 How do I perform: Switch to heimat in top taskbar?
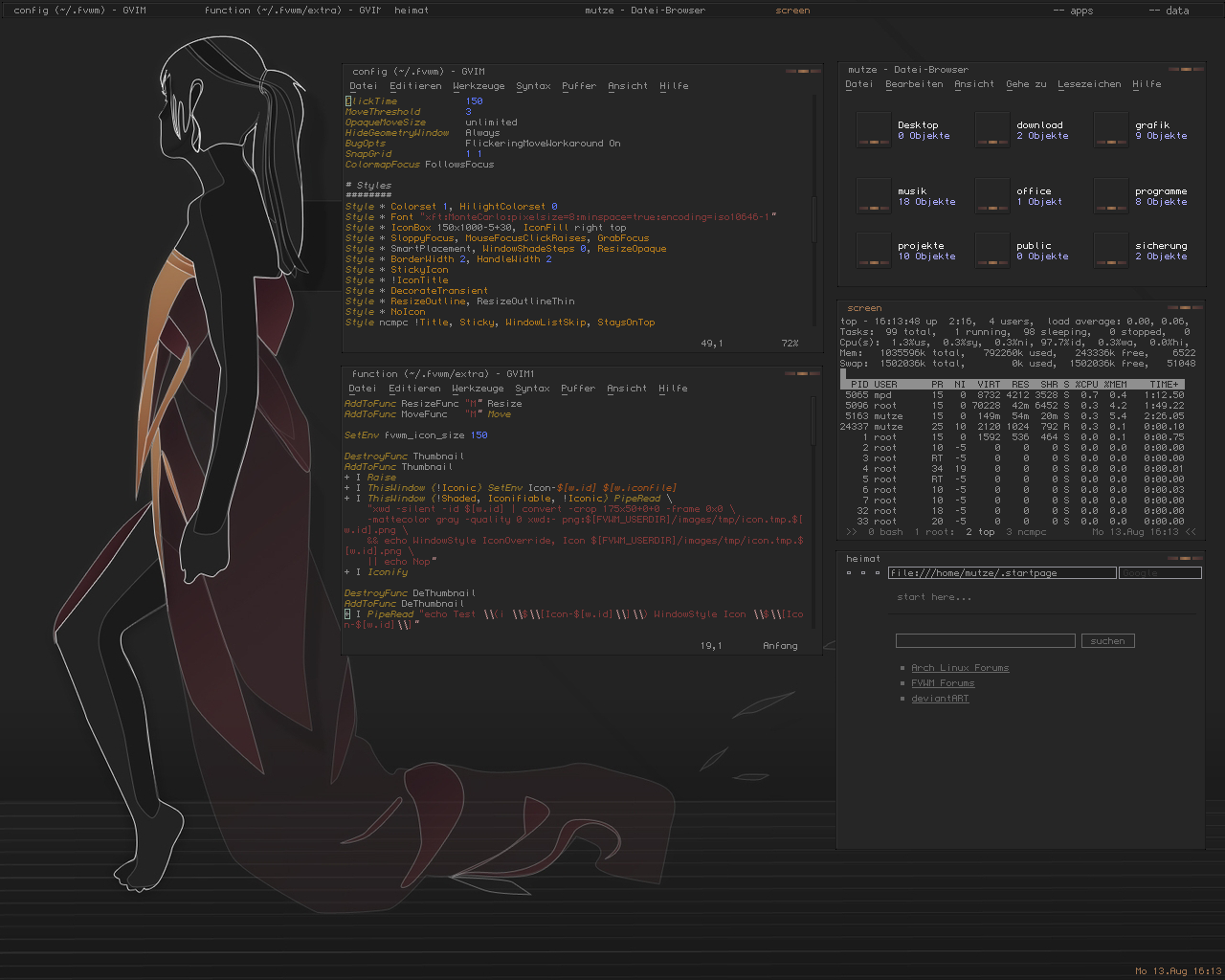(412, 11)
